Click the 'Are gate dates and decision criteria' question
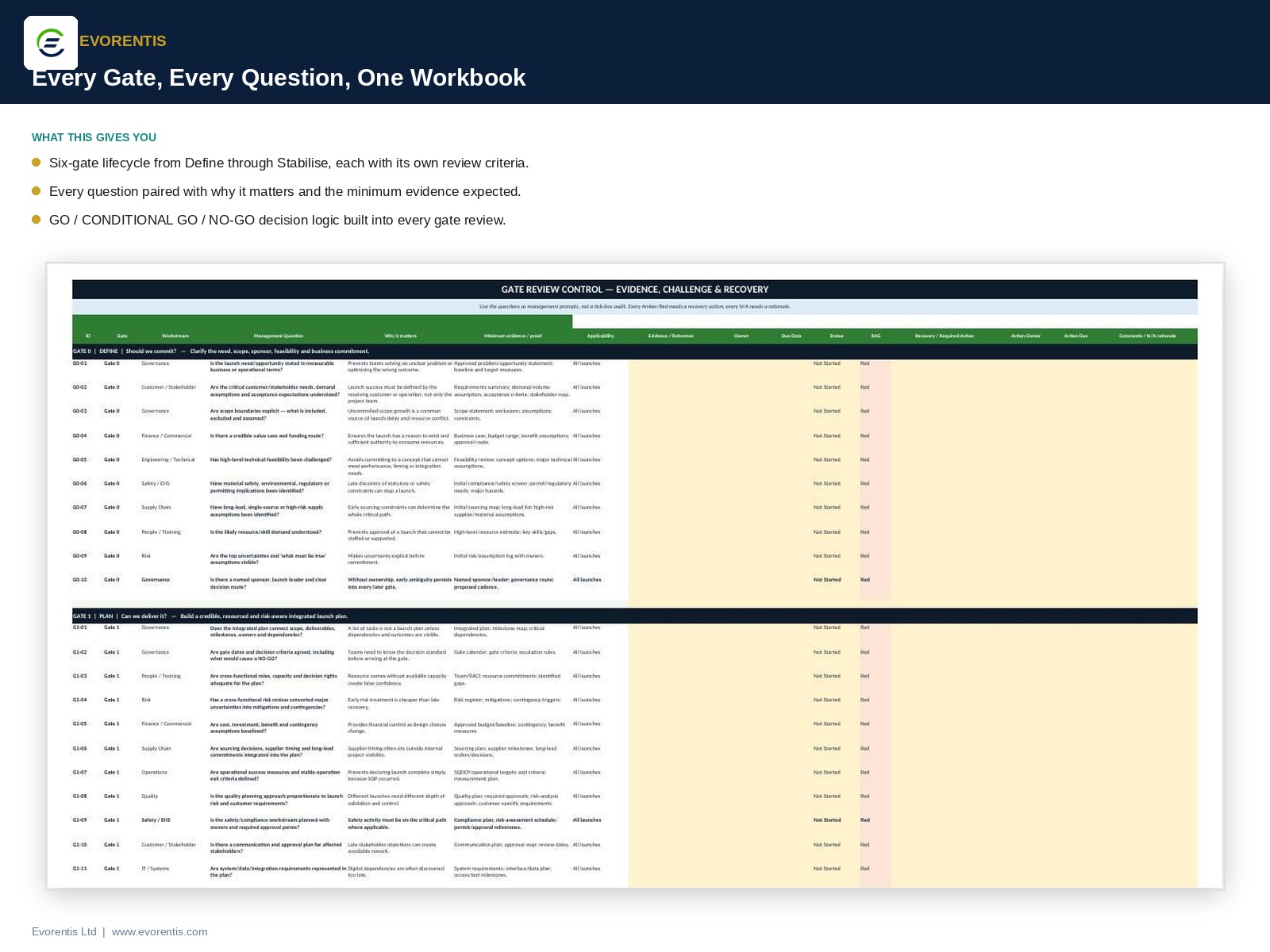Image resolution: width=1270 pixels, height=952 pixels. (x=272, y=655)
